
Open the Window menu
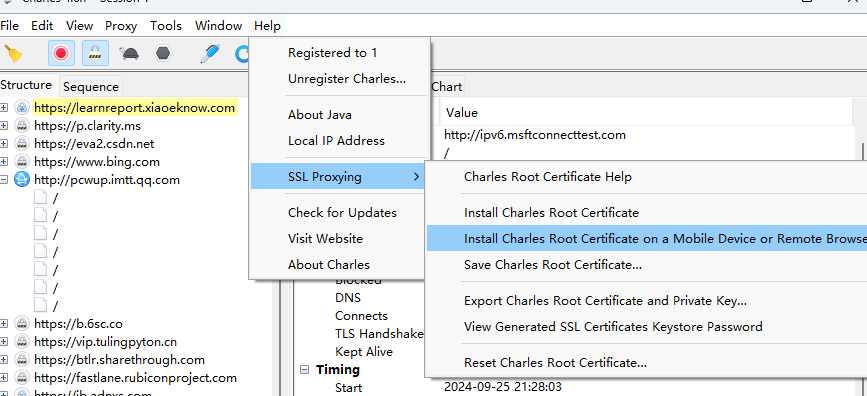218,25
